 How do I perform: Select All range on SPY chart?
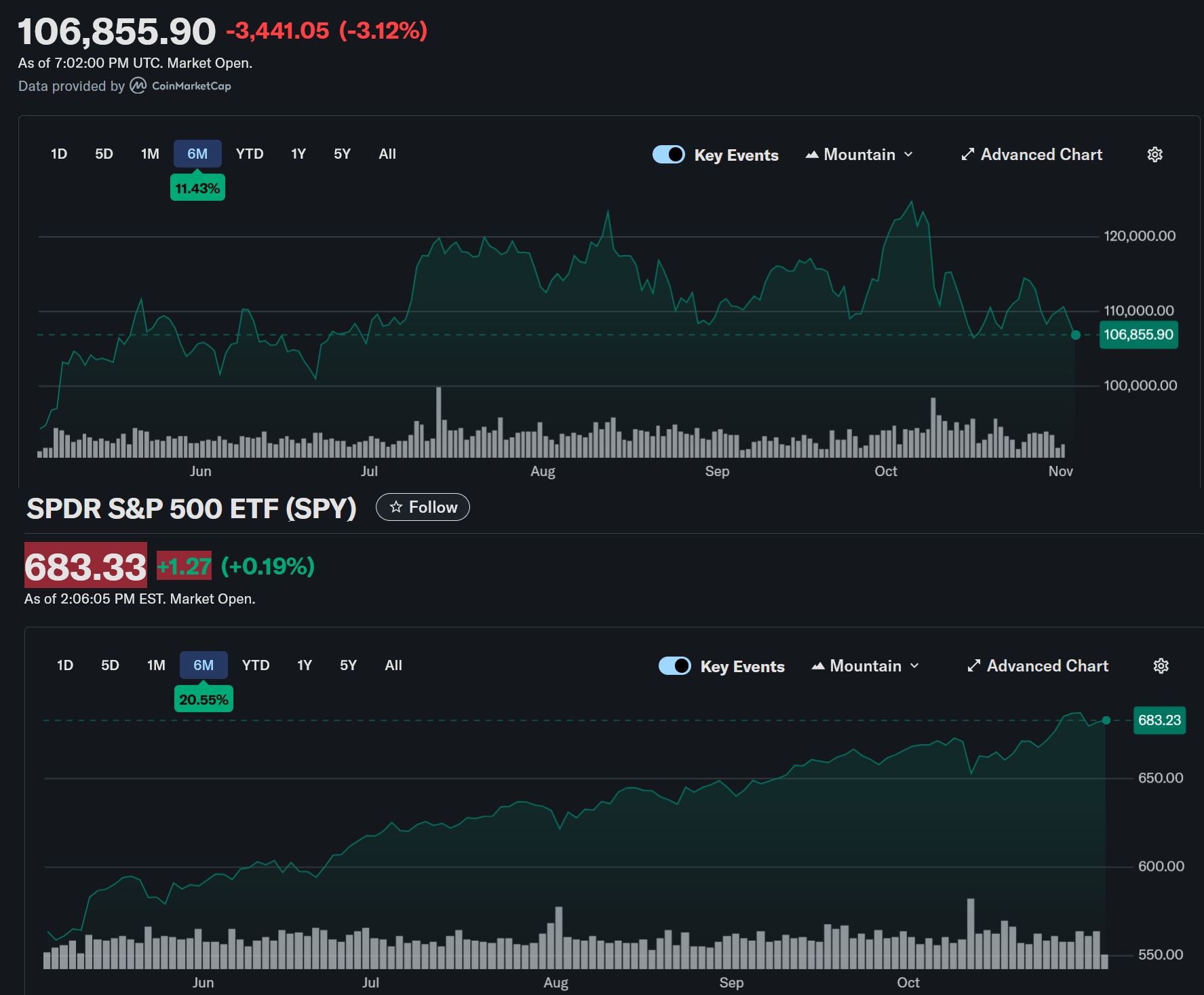[x=393, y=665]
